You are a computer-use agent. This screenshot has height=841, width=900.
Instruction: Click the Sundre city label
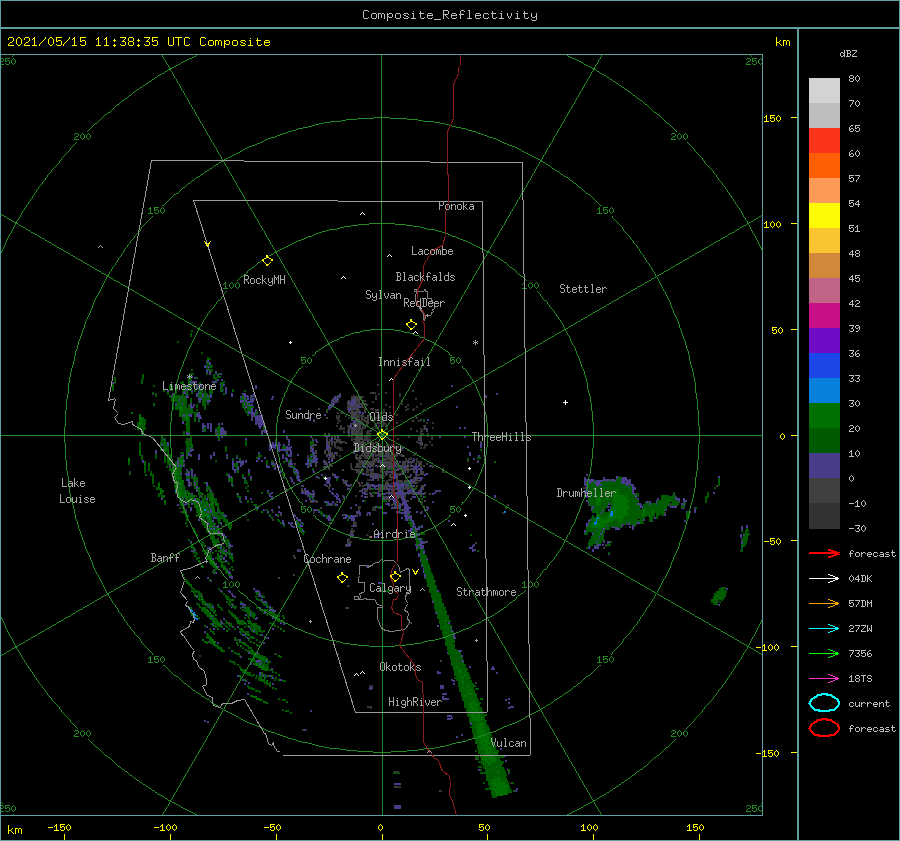click(x=303, y=414)
